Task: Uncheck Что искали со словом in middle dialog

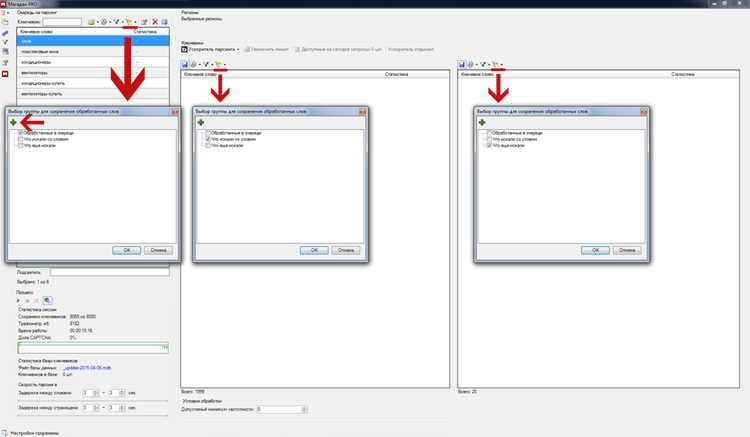Action: tap(208, 139)
